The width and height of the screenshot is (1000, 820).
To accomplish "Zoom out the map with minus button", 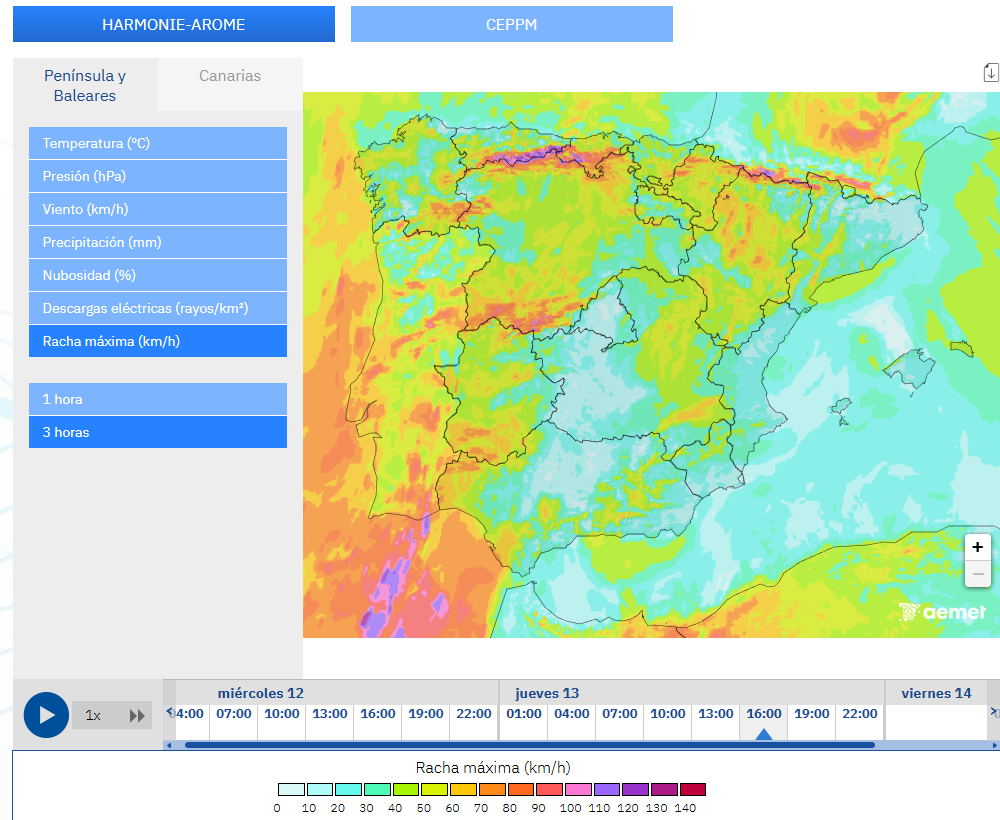I will pyautogui.click(x=977, y=574).
